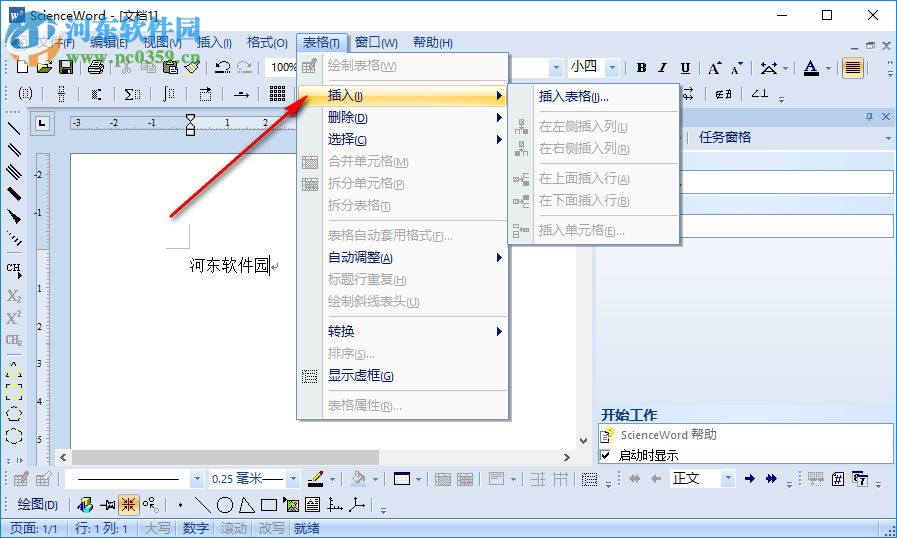Screen dimensions: 897x538
Task: Click the line color pen swatch
Action: (x=315, y=478)
